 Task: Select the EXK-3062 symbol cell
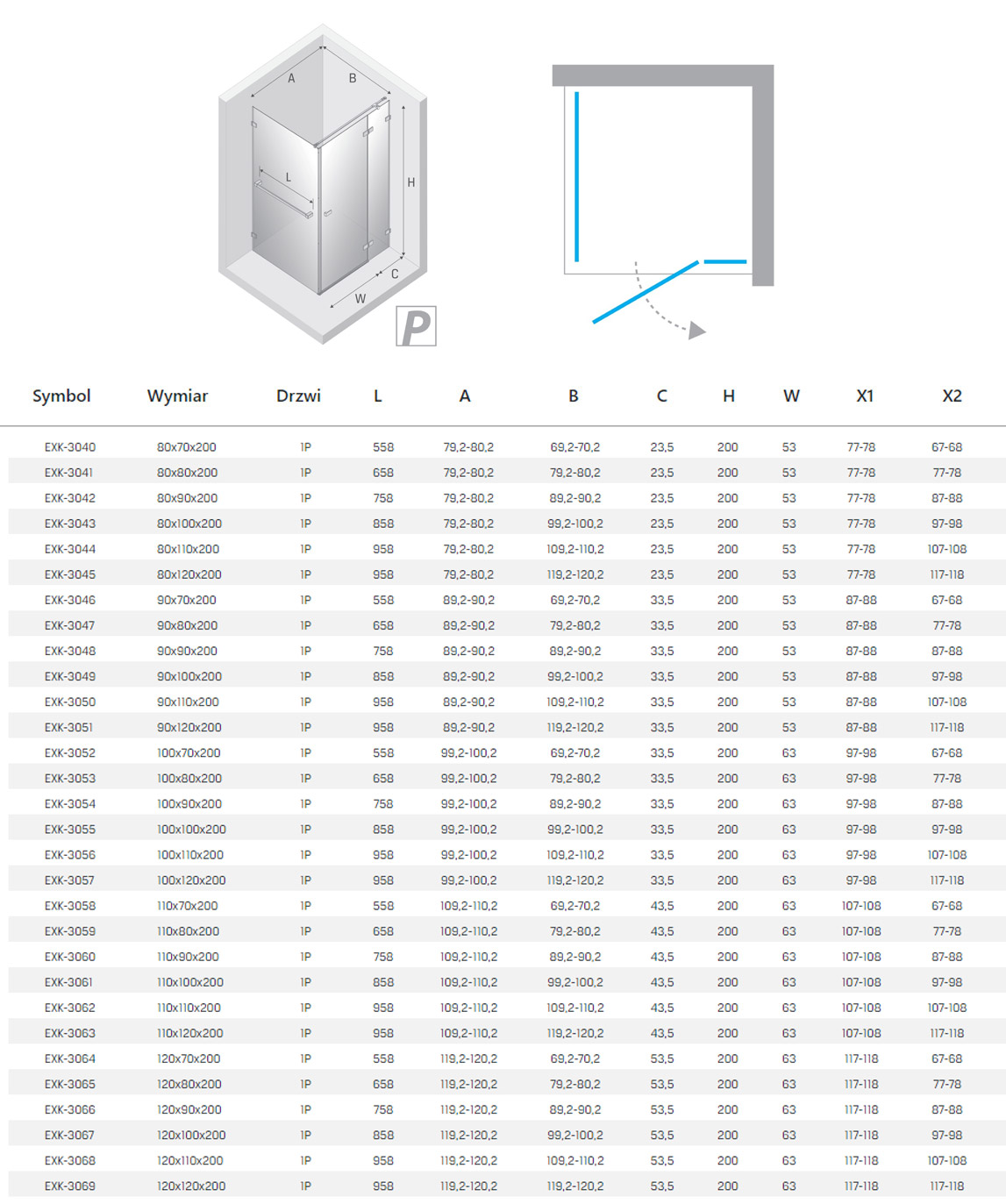point(70,1008)
